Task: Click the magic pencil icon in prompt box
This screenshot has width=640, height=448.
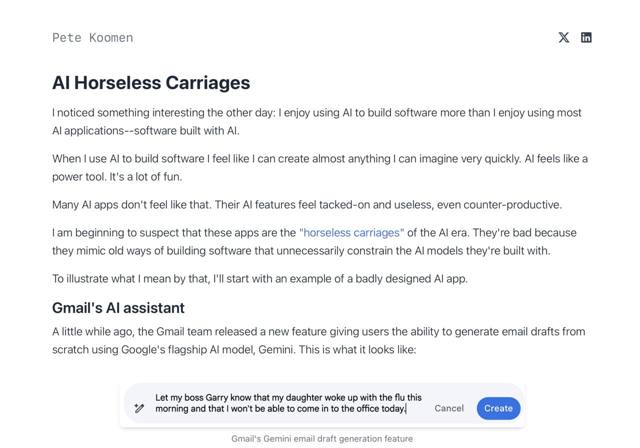Action: point(140,408)
